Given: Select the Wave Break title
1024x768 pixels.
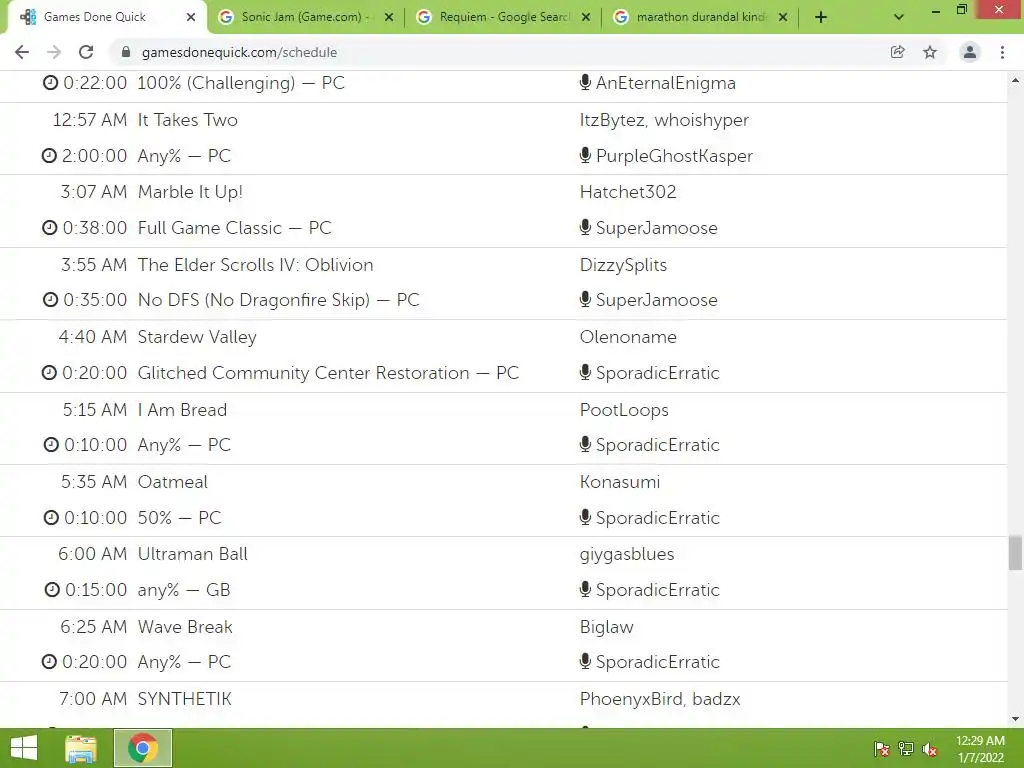Looking at the screenshot, I should (x=185, y=627).
